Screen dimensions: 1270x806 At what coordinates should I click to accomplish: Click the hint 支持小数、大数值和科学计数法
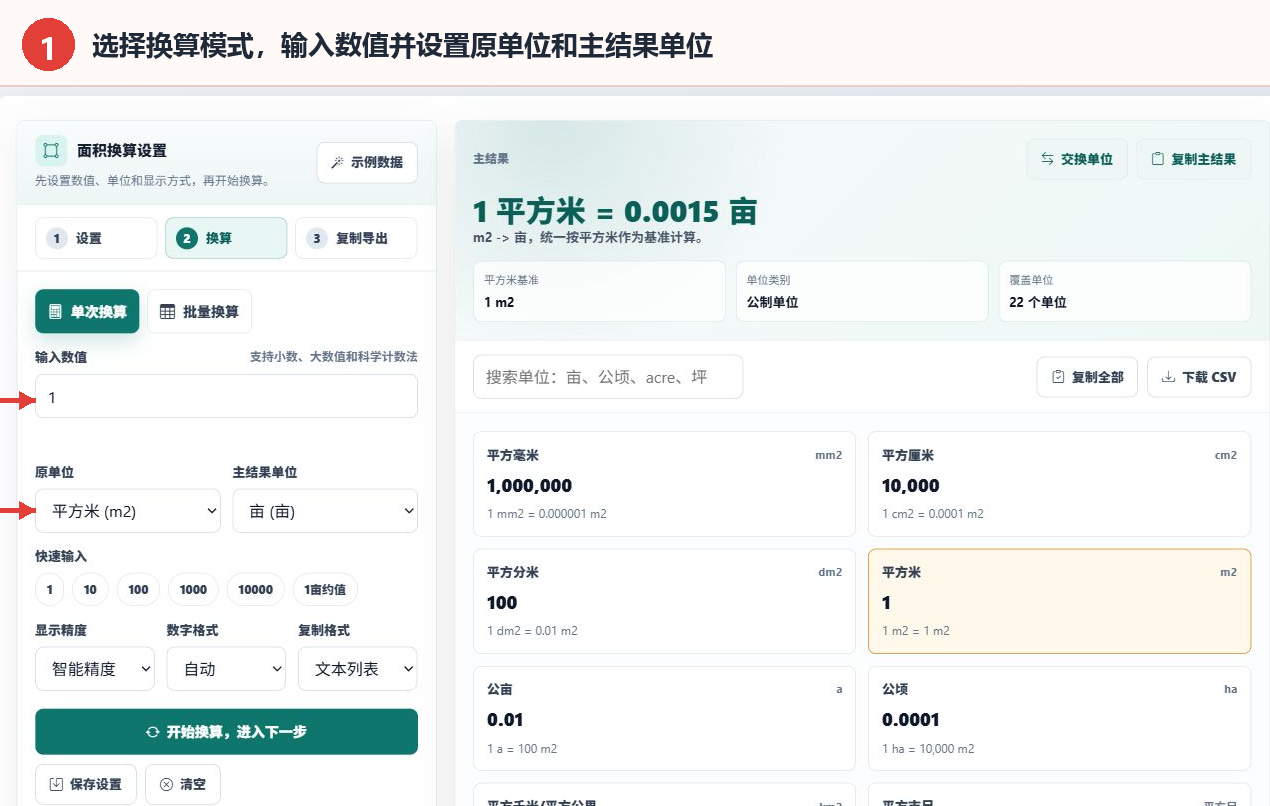(x=333, y=357)
